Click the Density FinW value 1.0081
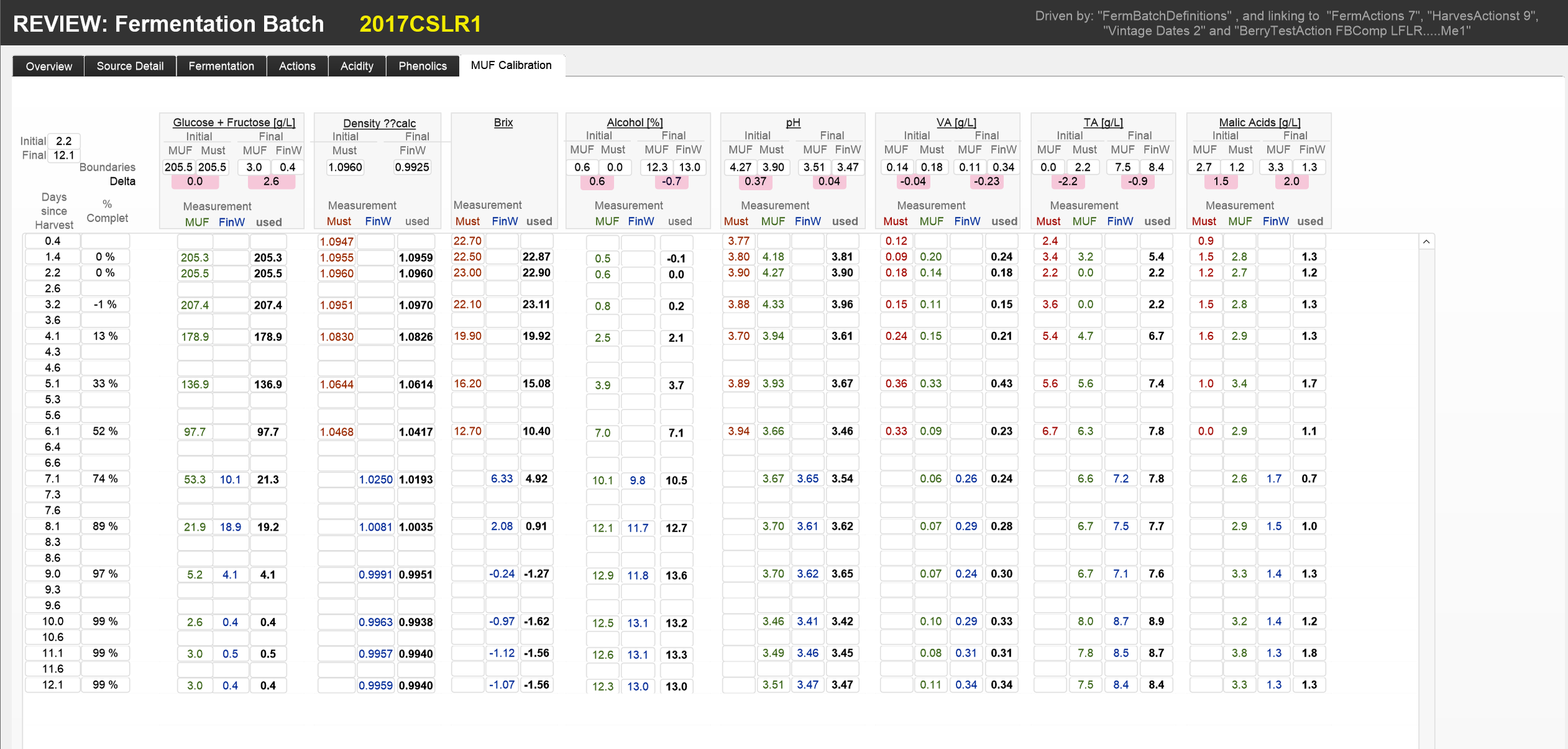 pos(376,527)
